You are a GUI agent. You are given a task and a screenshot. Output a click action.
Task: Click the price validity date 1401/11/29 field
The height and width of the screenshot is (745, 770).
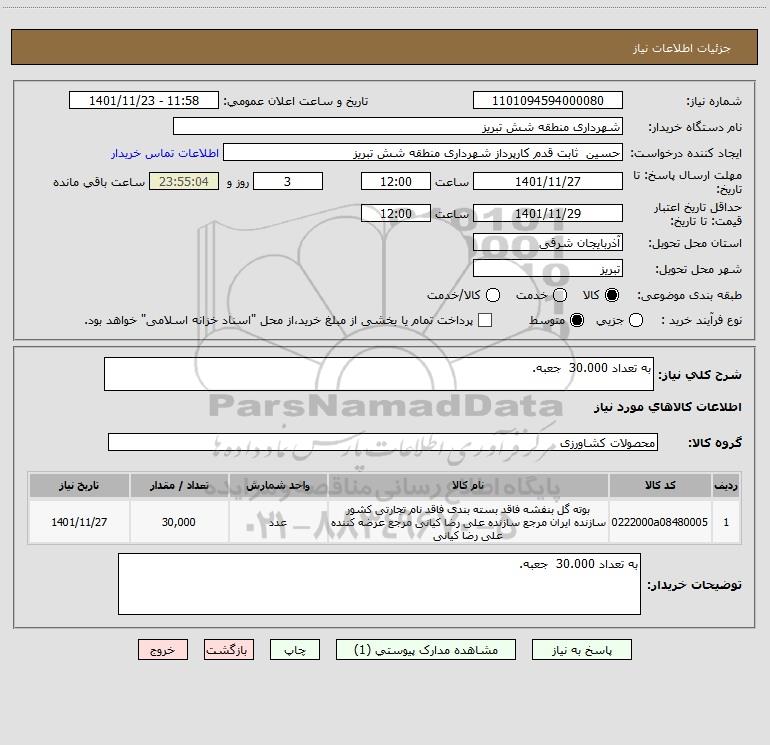(x=548, y=213)
